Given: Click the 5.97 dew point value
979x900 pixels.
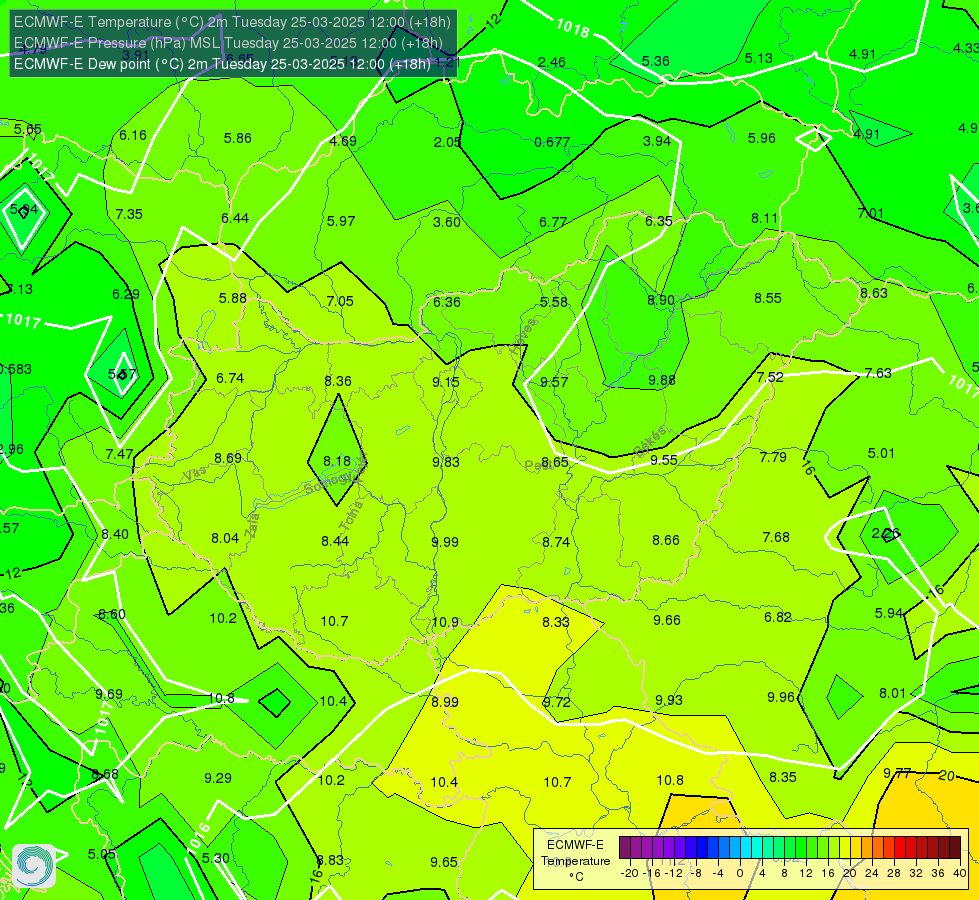Looking at the screenshot, I should tap(341, 221).
